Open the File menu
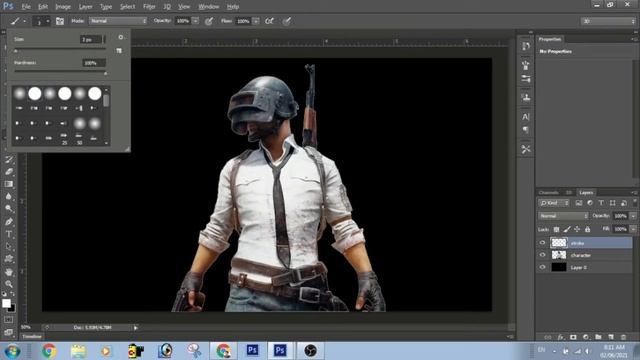Screen dimensions: 640x360 tap(26, 7)
